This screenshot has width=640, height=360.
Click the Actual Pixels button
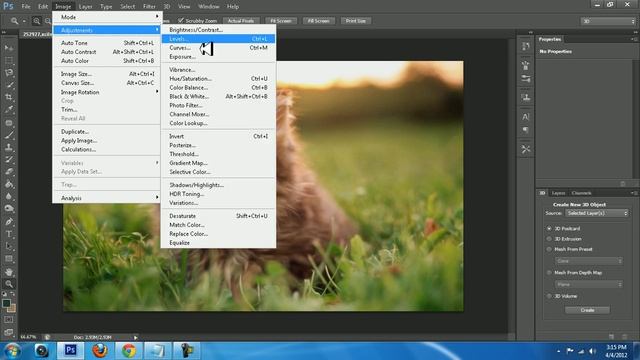pos(241,21)
